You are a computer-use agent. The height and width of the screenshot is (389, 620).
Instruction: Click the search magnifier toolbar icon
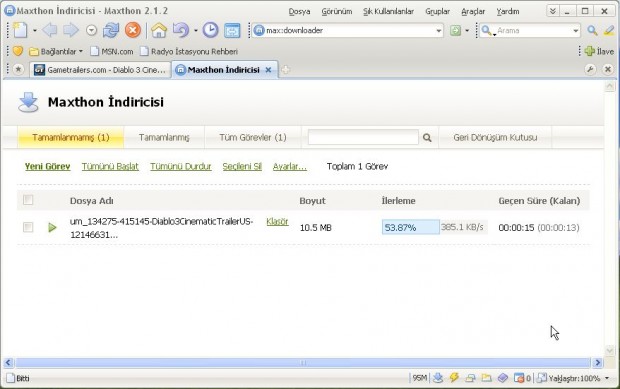592,30
